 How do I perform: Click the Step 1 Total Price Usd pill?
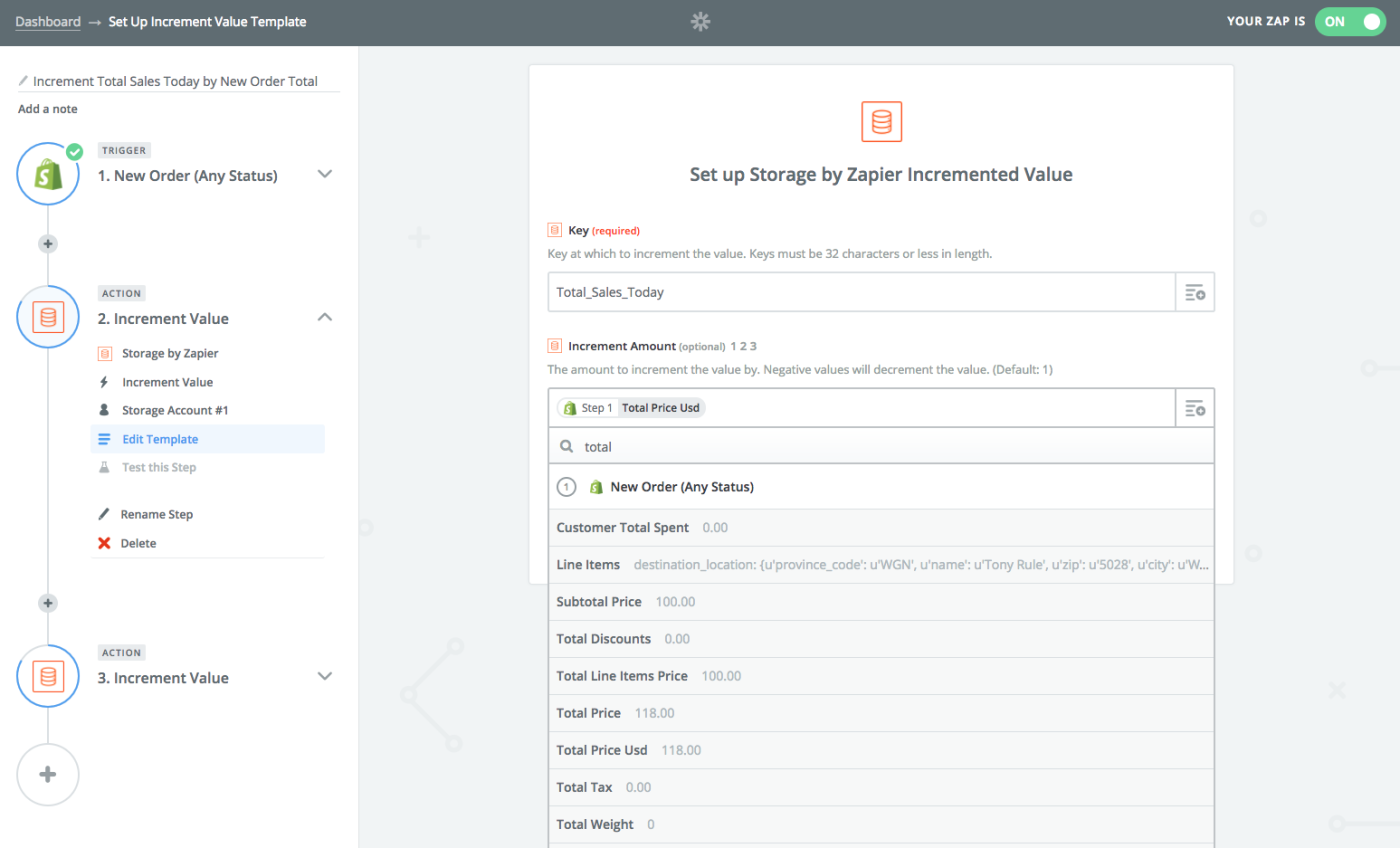[x=631, y=408]
